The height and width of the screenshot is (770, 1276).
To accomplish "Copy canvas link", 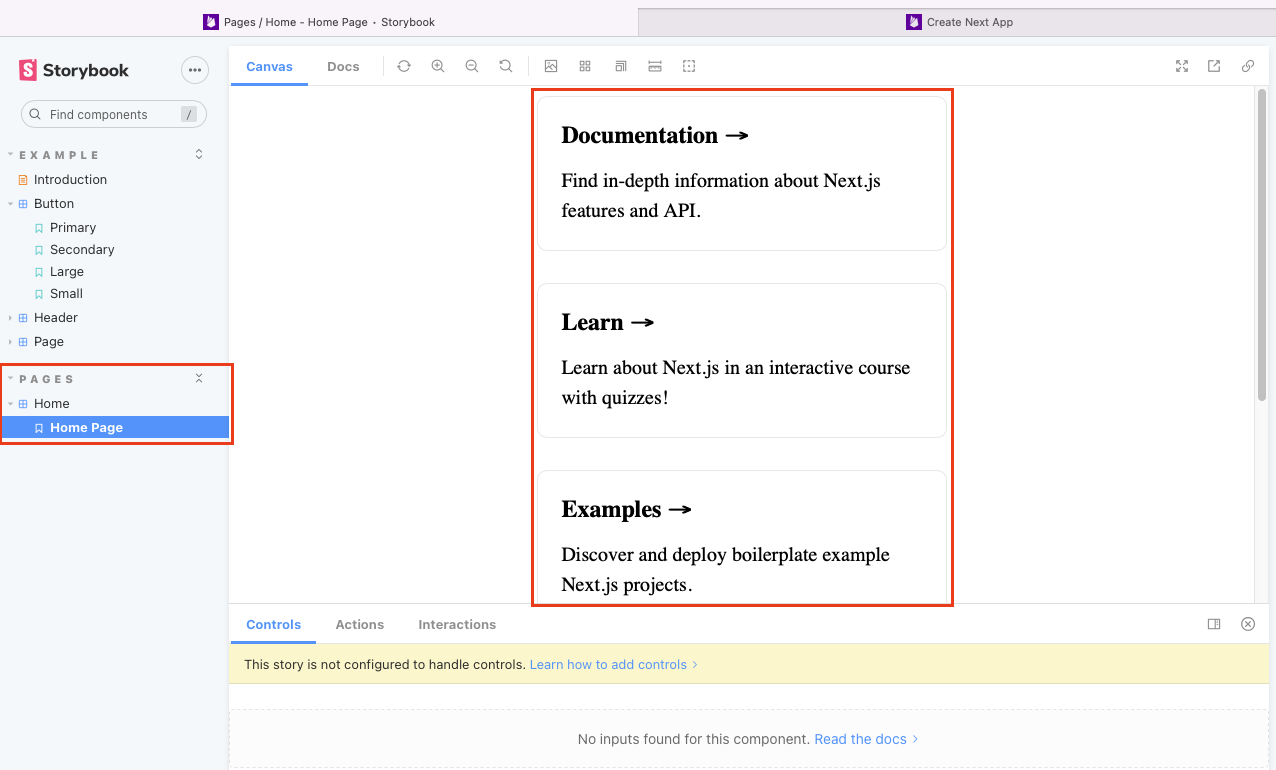I will (x=1248, y=66).
